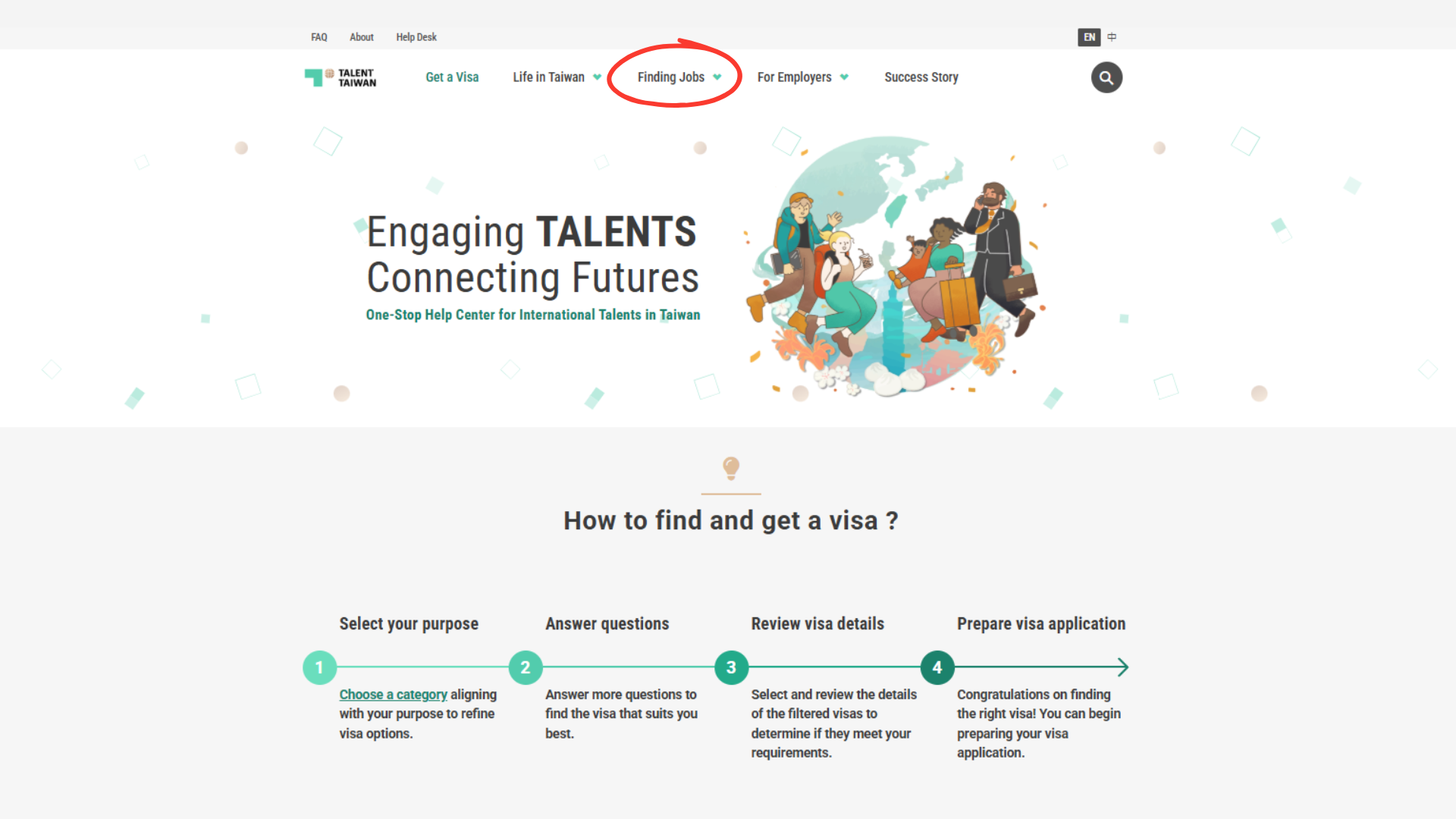Click the Talent Taiwan logo
Screen dimensions: 1456x819
pos(340,77)
